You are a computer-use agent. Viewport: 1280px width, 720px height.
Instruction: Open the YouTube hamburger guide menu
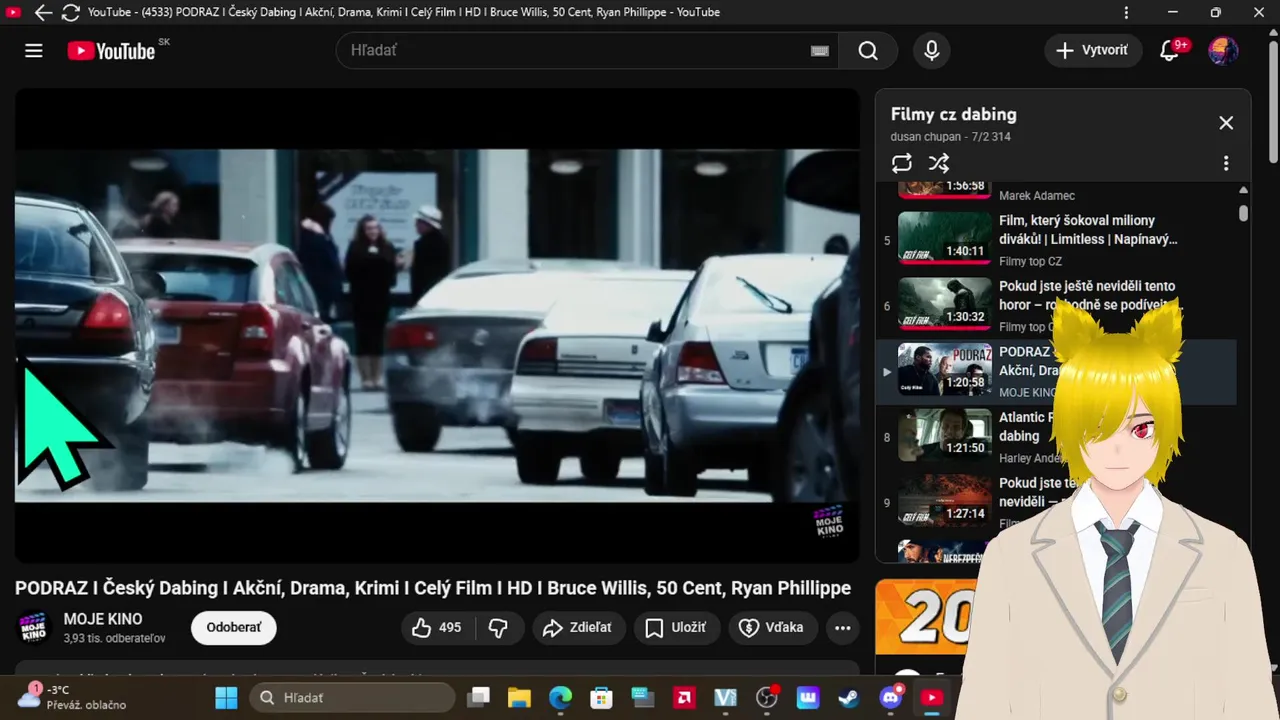coord(34,51)
